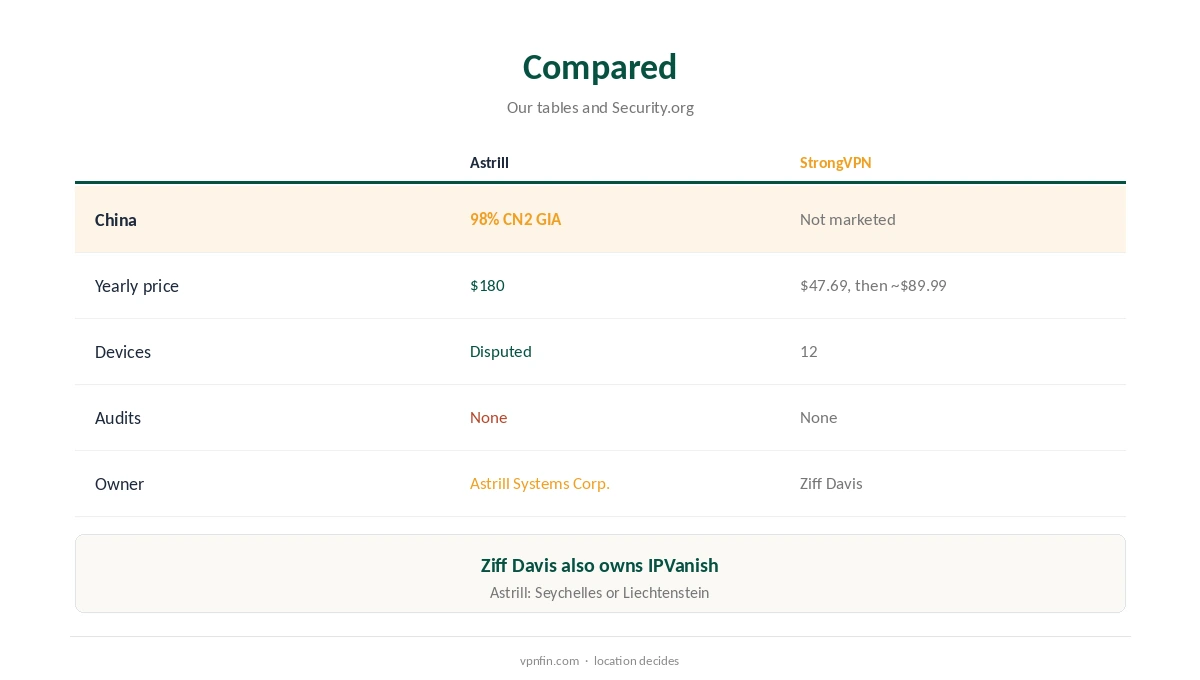
Task: Select the Yearly price row label
Action: [x=137, y=286]
